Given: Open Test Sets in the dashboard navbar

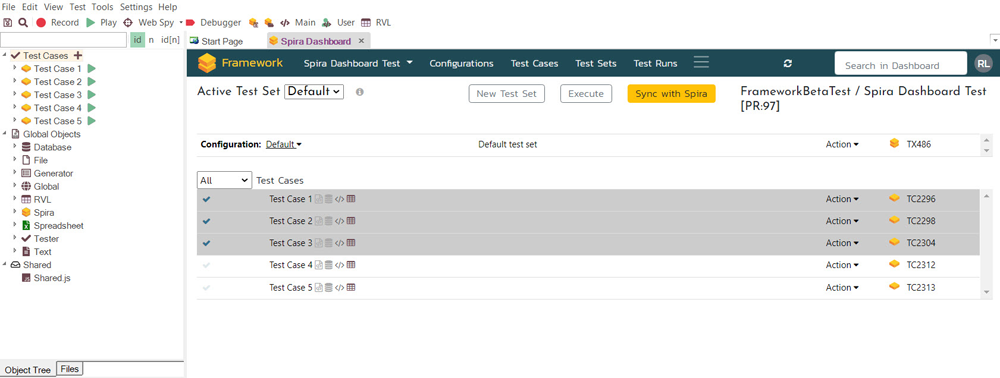Looking at the screenshot, I should pyautogui.click(x=596, y=63).
